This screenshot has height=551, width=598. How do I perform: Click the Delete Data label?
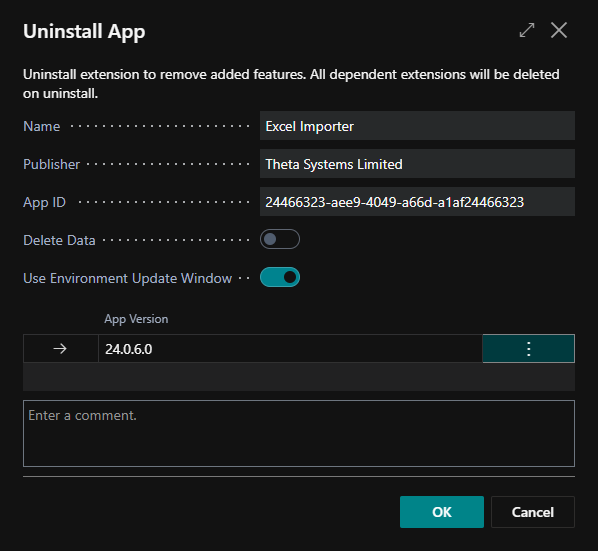(x=59, y=240)
